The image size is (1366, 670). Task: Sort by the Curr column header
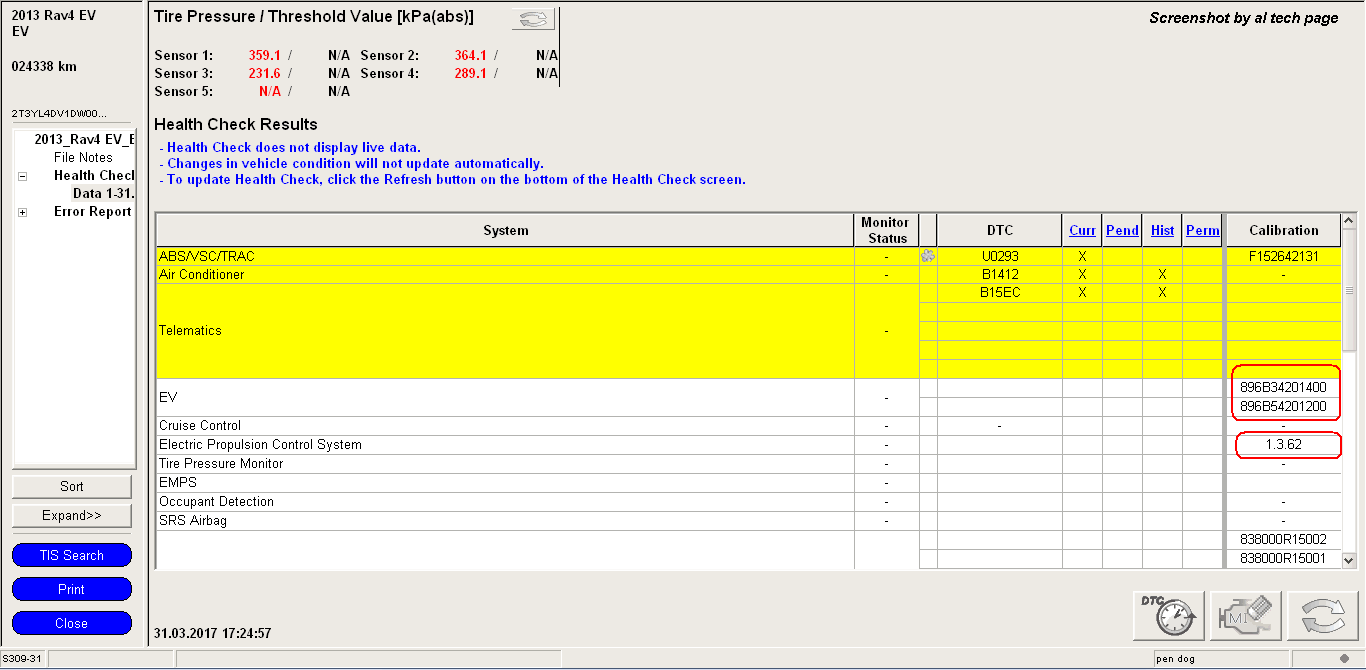coord(1082,230)
